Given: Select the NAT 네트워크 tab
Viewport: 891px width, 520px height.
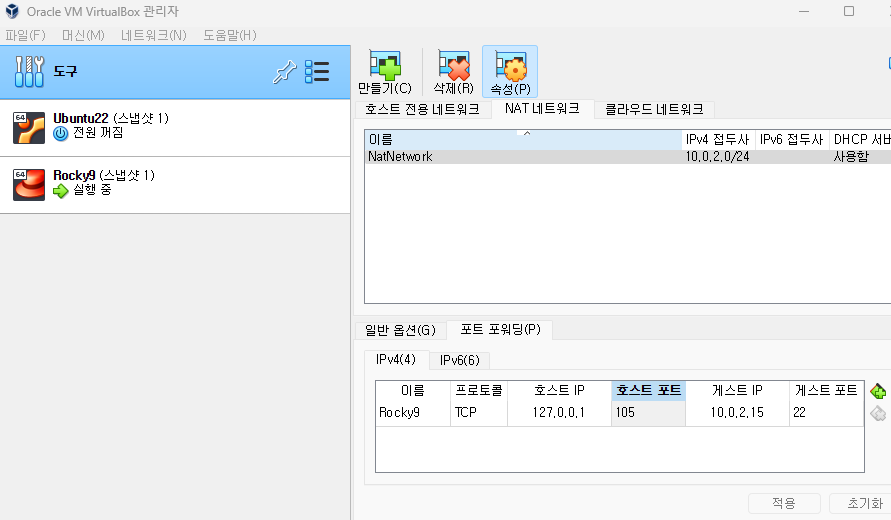Looking at the screenshot, I should 542,108.
